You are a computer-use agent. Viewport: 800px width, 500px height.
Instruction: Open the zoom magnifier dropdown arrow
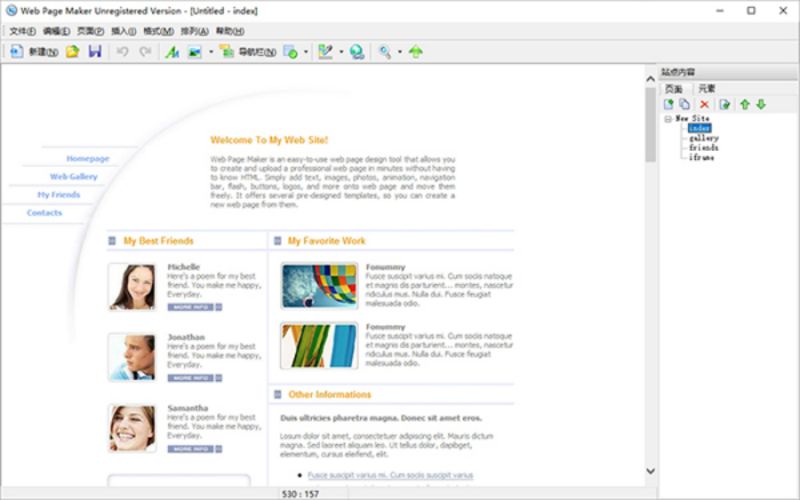pos(399,51)
